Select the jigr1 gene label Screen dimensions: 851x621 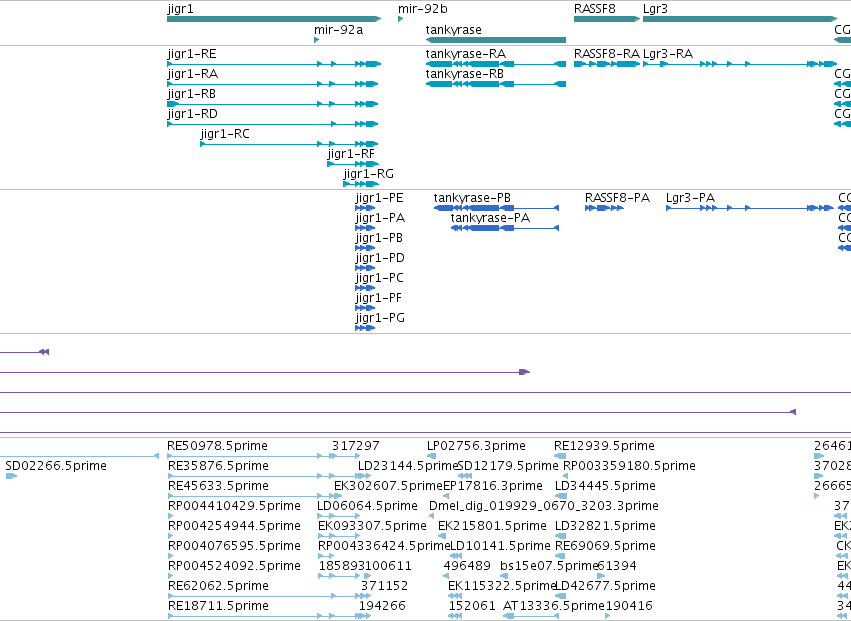[180, 9]
